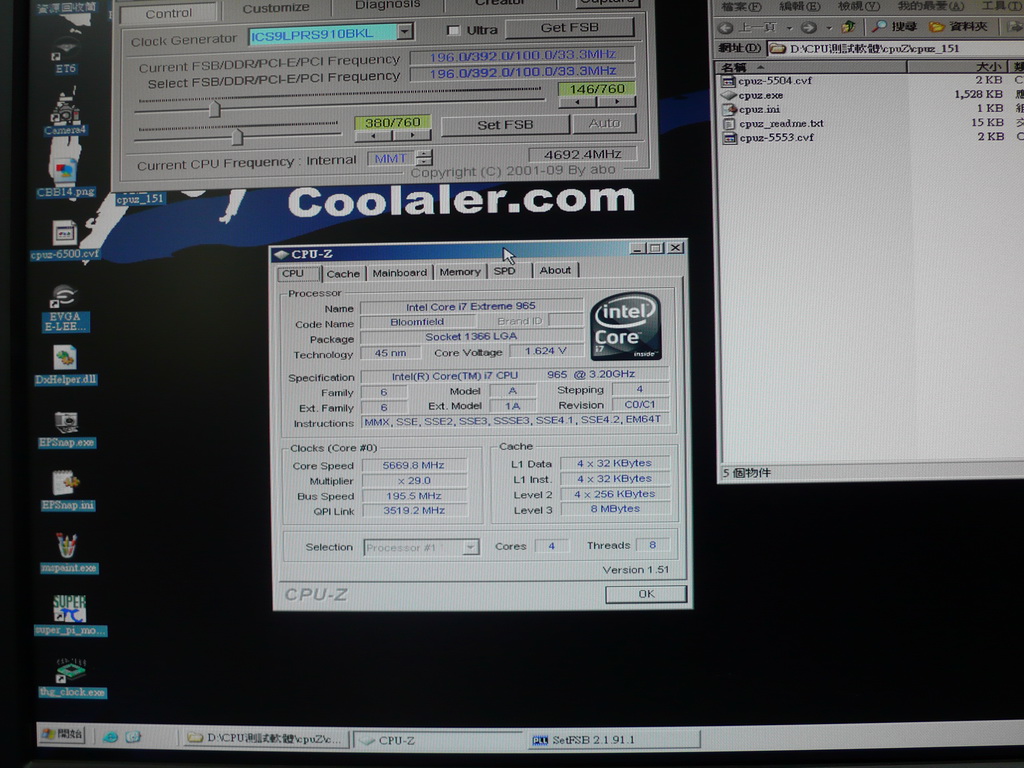Switch to the D:\CPU folder taskbar button
This screenshot has width=1024, height=768.
pyautogui.click(x=264, y=738)
